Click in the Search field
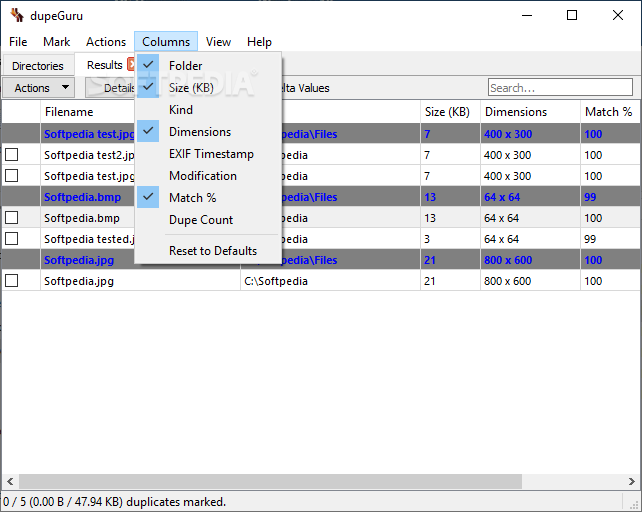 560,88
